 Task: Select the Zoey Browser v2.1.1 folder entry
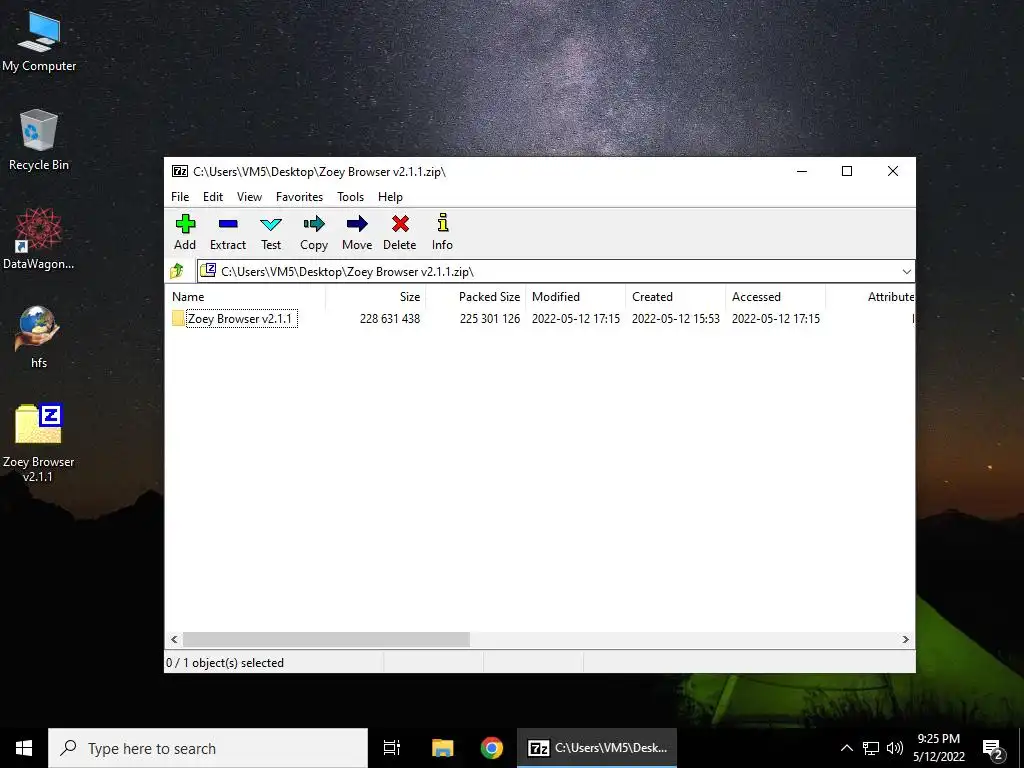(x=240, y=319)
